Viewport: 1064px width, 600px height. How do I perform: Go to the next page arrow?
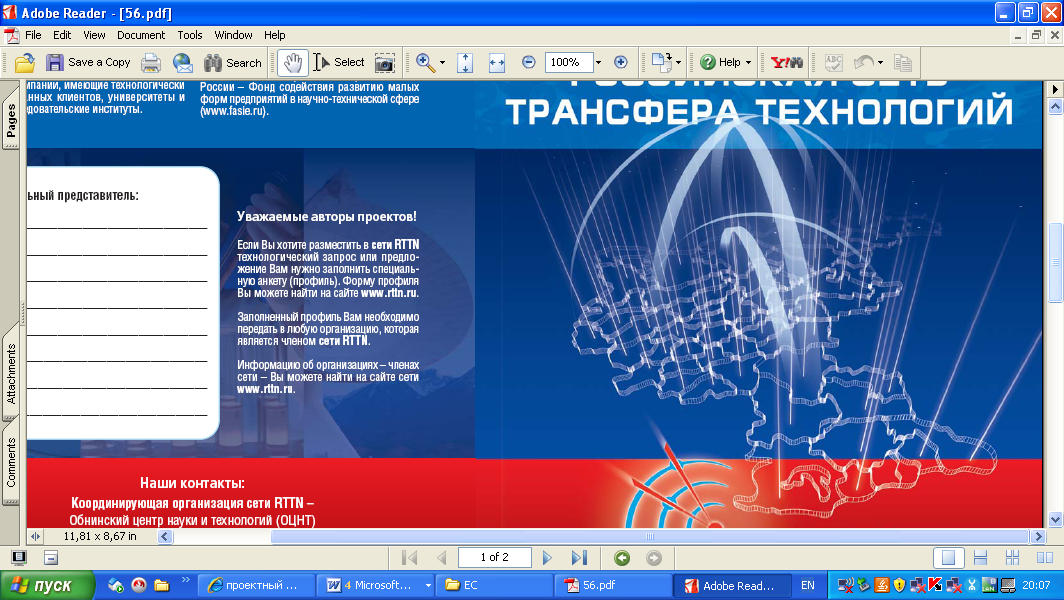point(548,558)
